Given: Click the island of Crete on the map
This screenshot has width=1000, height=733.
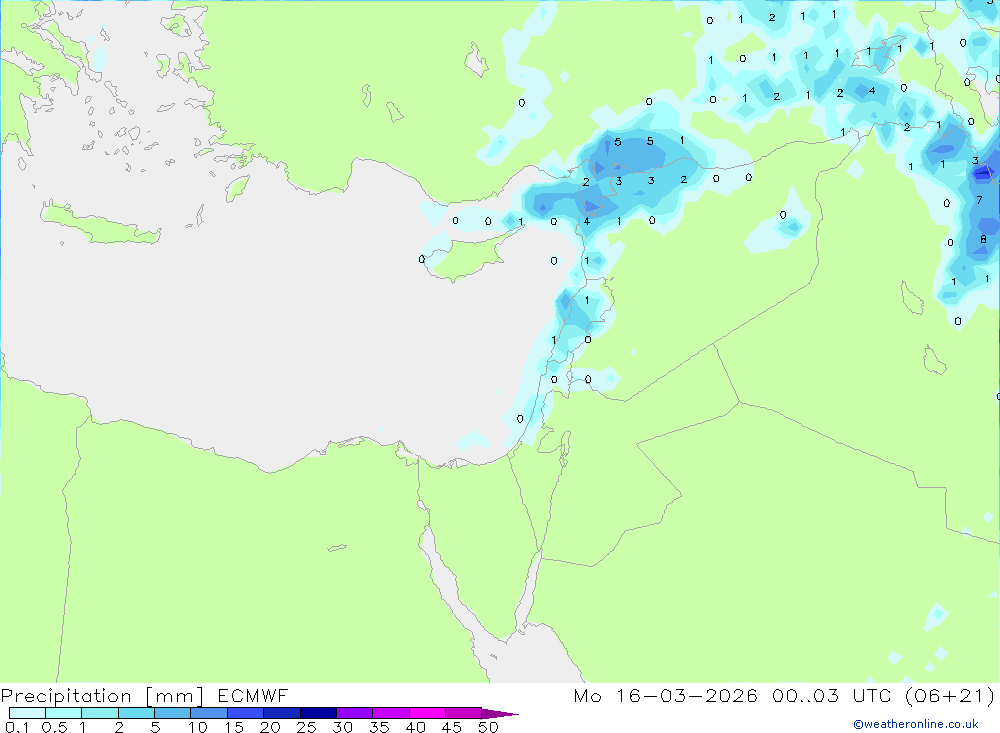Looking at the screenshot, I should [101, 223].
